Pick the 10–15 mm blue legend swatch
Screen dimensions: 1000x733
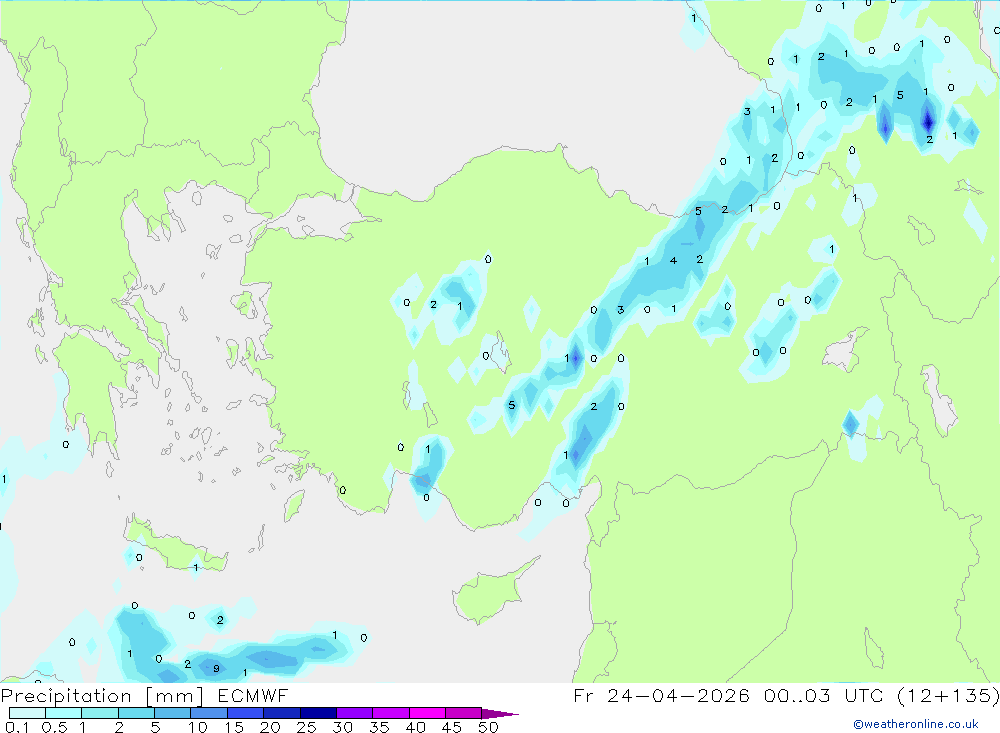(x=209, y=713)
